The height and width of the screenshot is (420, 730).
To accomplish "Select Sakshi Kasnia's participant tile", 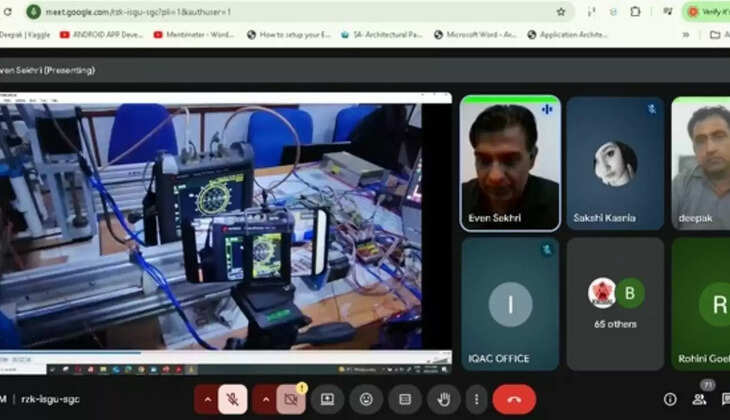I will coord(615,163).
